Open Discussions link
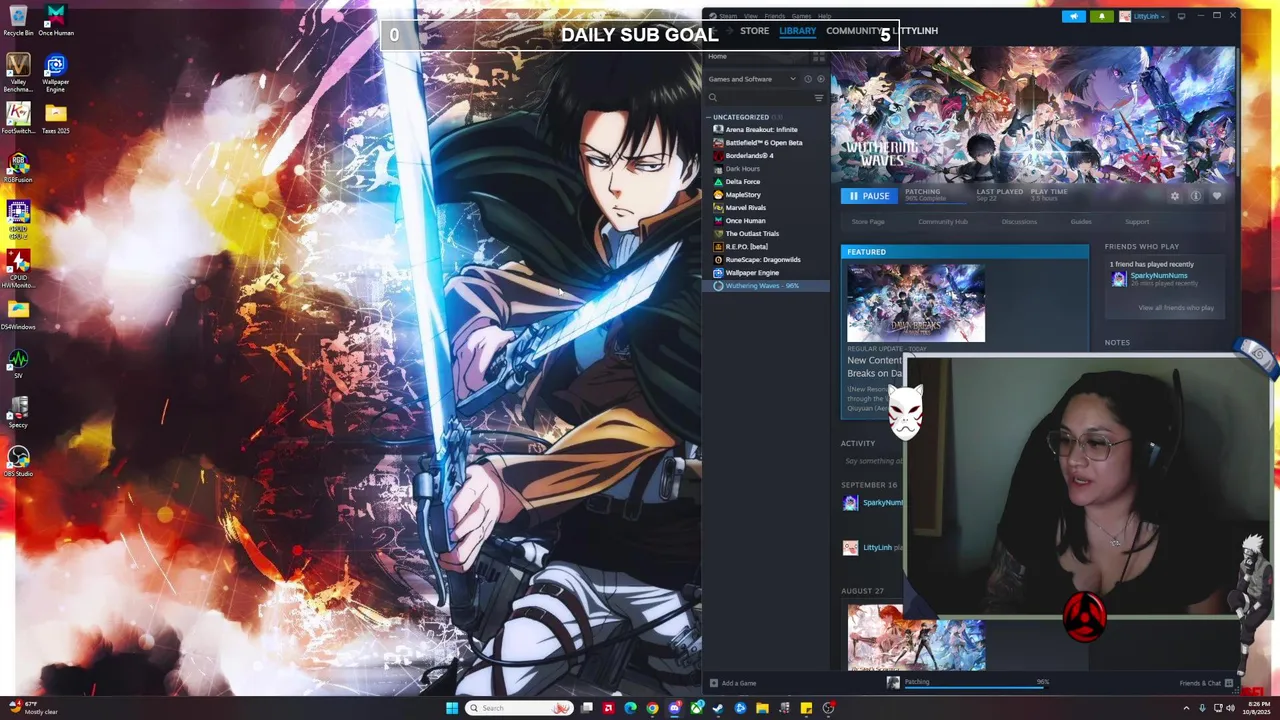 1019,222
